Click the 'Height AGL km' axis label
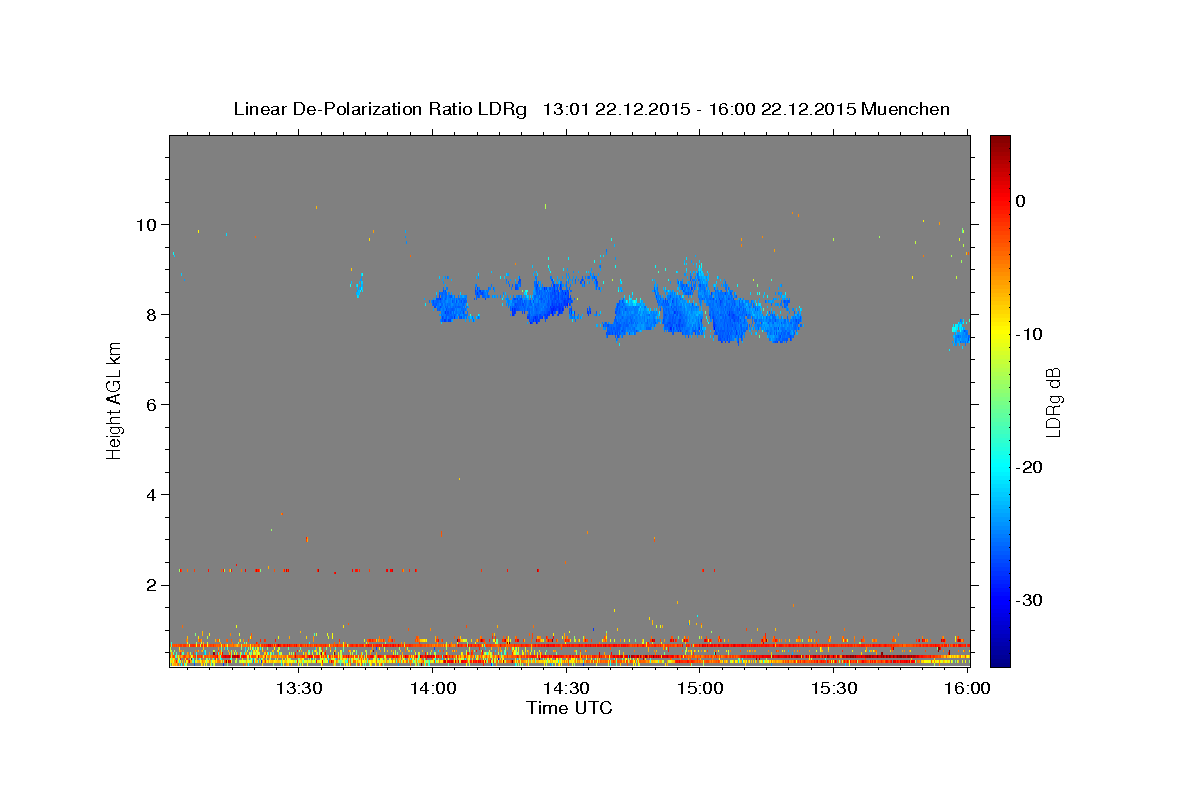The image size is (1200, 800). tap(115, 400)
